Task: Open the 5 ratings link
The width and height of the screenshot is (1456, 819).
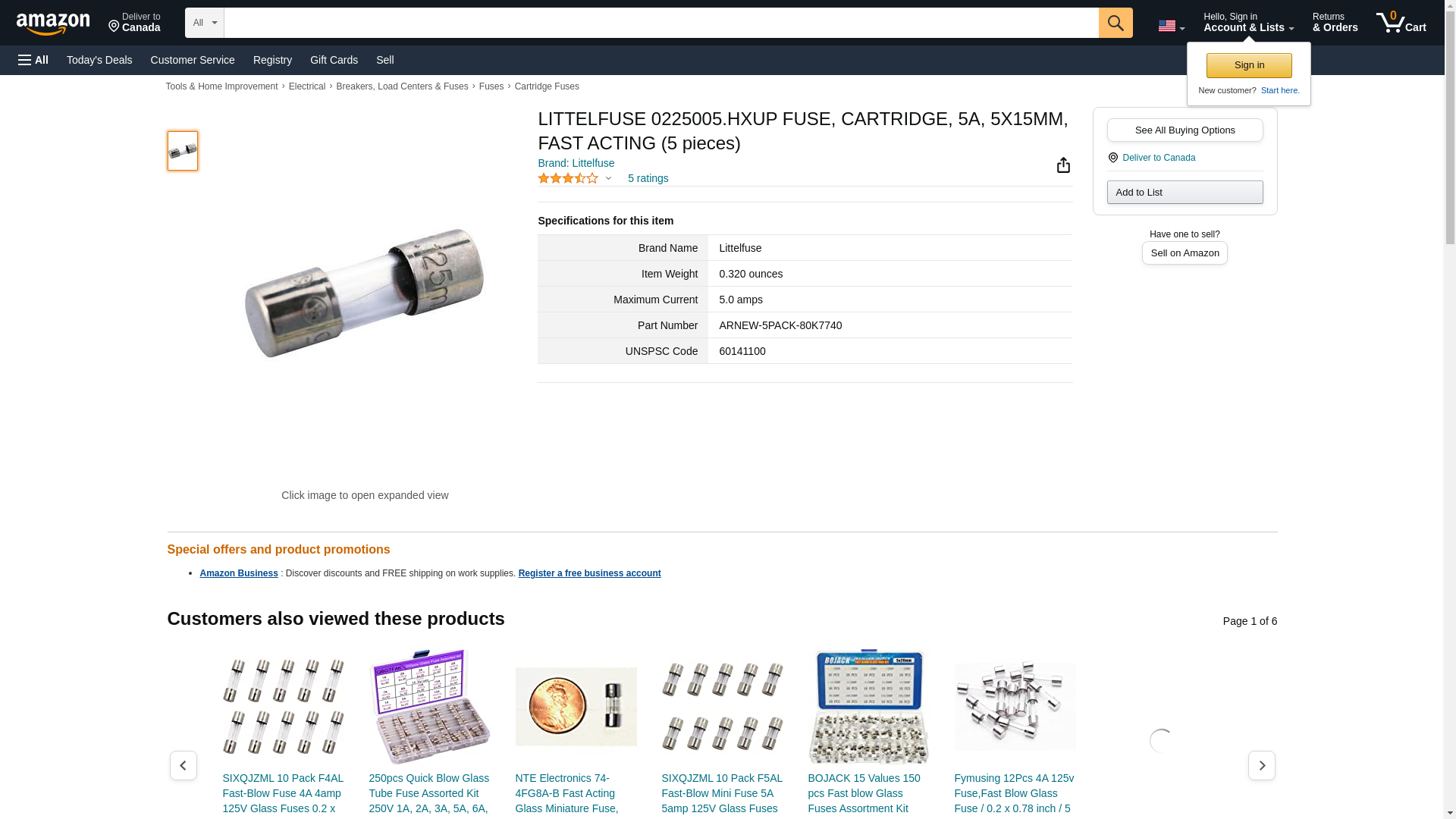Action: point(648,178)
